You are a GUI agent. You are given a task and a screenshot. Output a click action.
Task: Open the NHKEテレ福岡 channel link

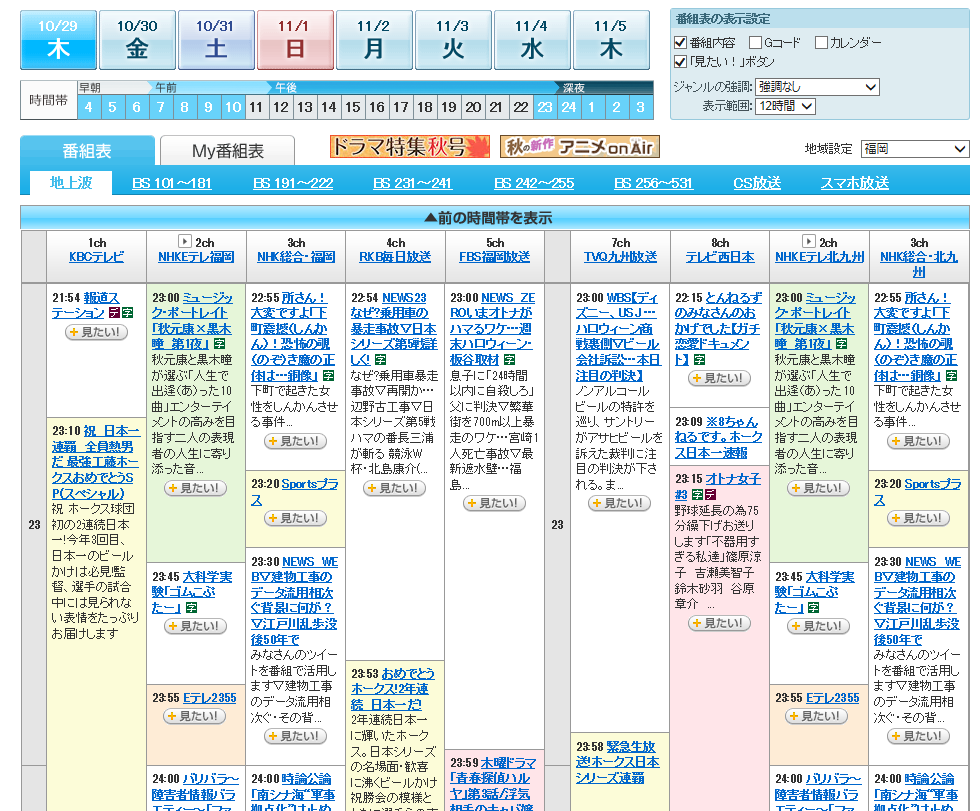click(196, 257)
